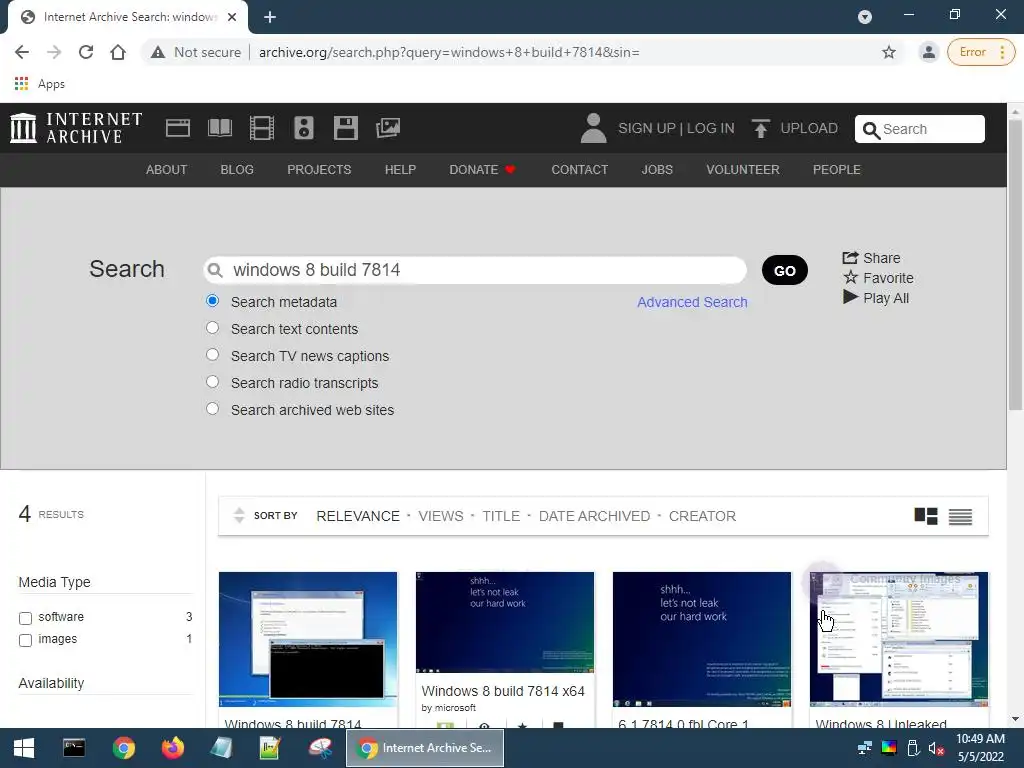Open the Chrome home page button

coord(118,52)
